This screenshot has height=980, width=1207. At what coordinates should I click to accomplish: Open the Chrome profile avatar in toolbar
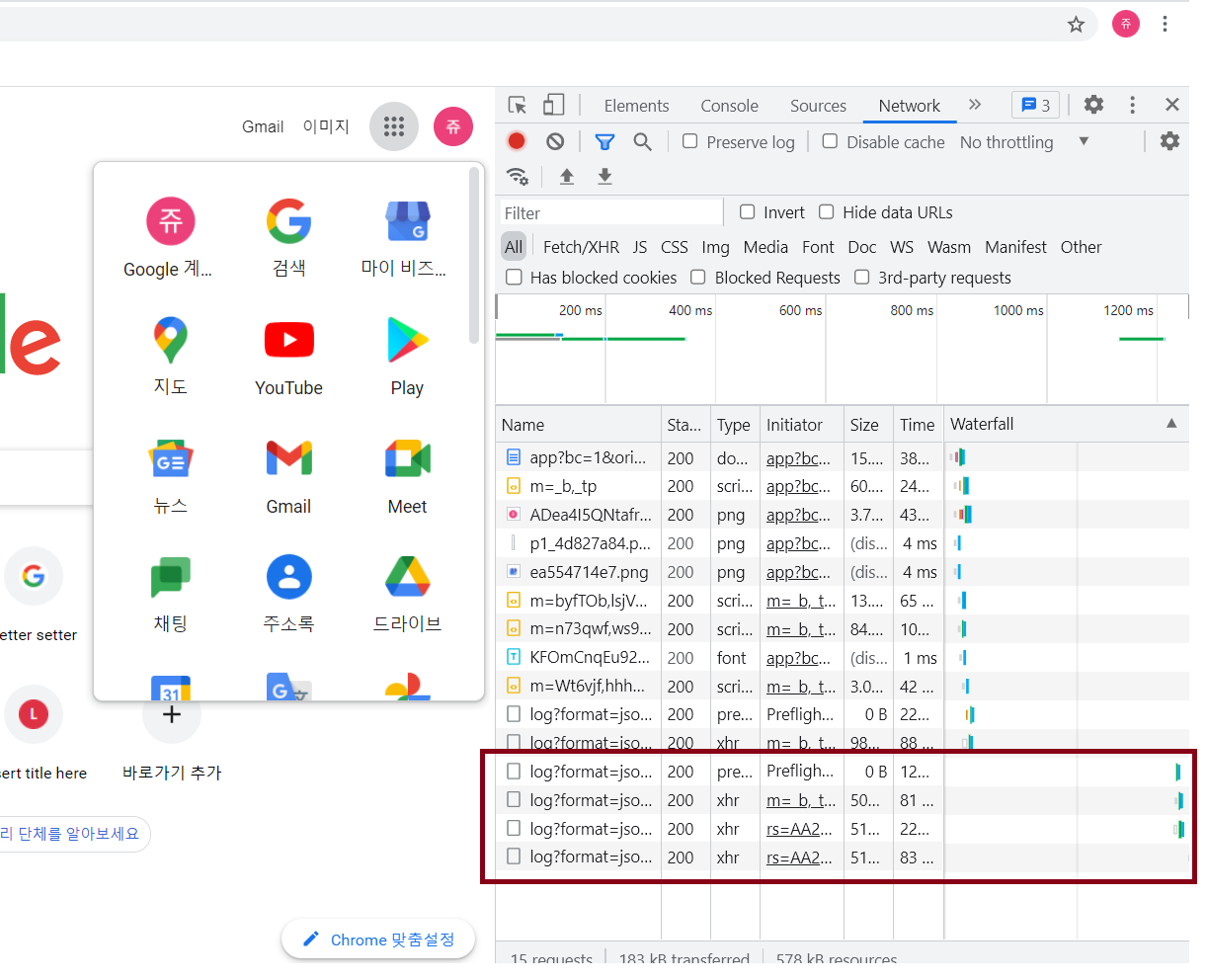click(x=1126, y=24)
